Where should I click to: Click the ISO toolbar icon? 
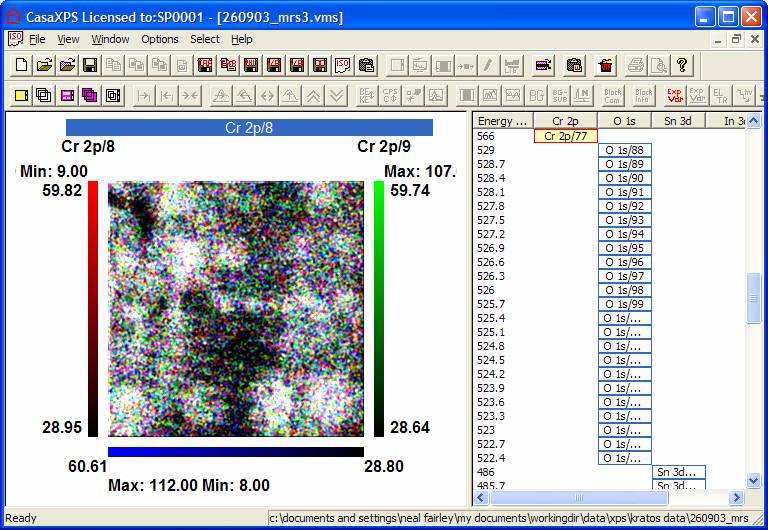[x=343, y=66]
